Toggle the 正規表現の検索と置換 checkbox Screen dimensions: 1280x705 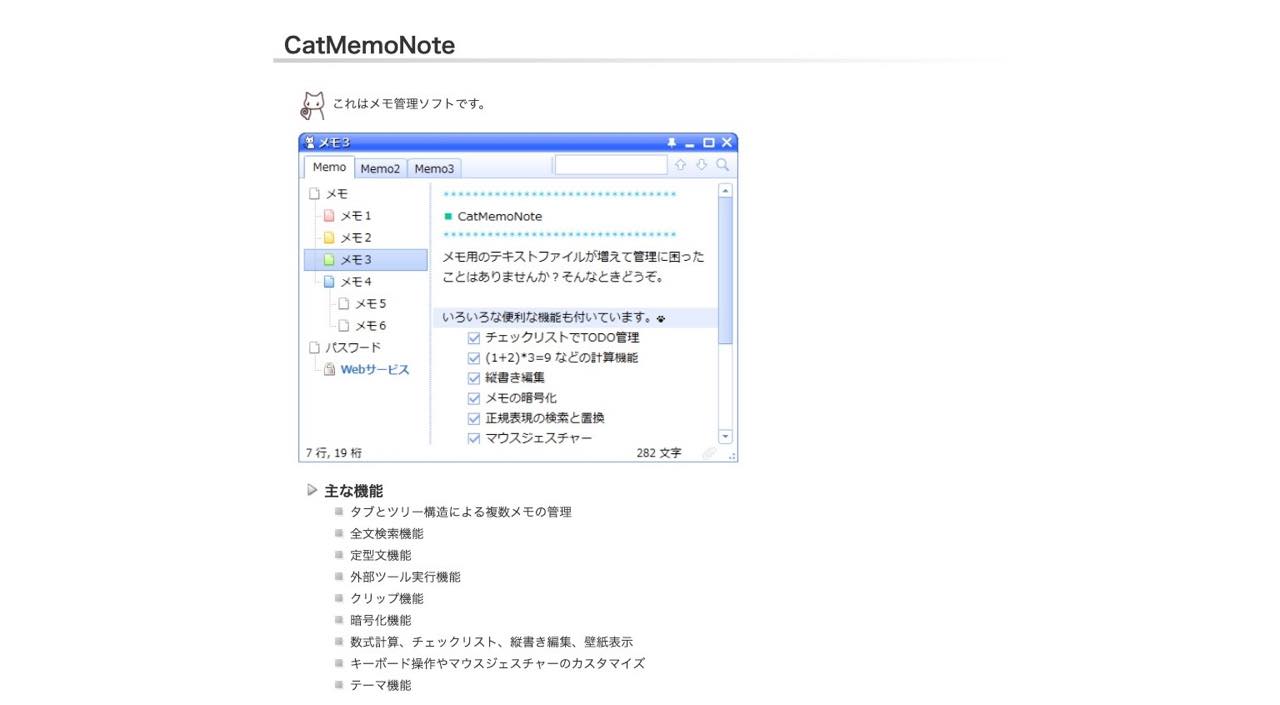(474, 418)
